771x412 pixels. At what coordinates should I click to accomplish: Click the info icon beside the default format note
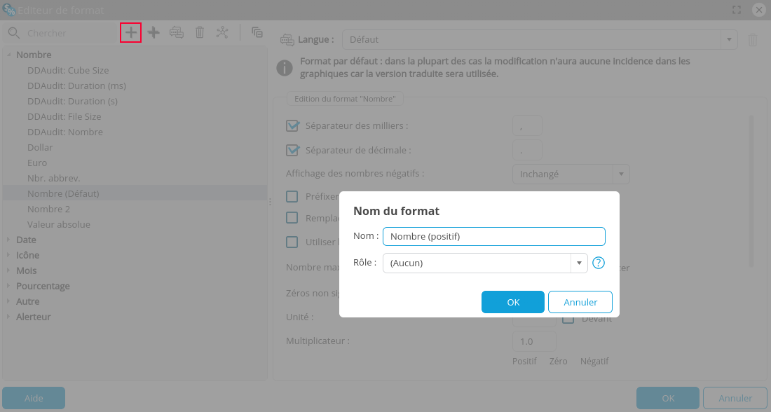[x=284, y=68]
